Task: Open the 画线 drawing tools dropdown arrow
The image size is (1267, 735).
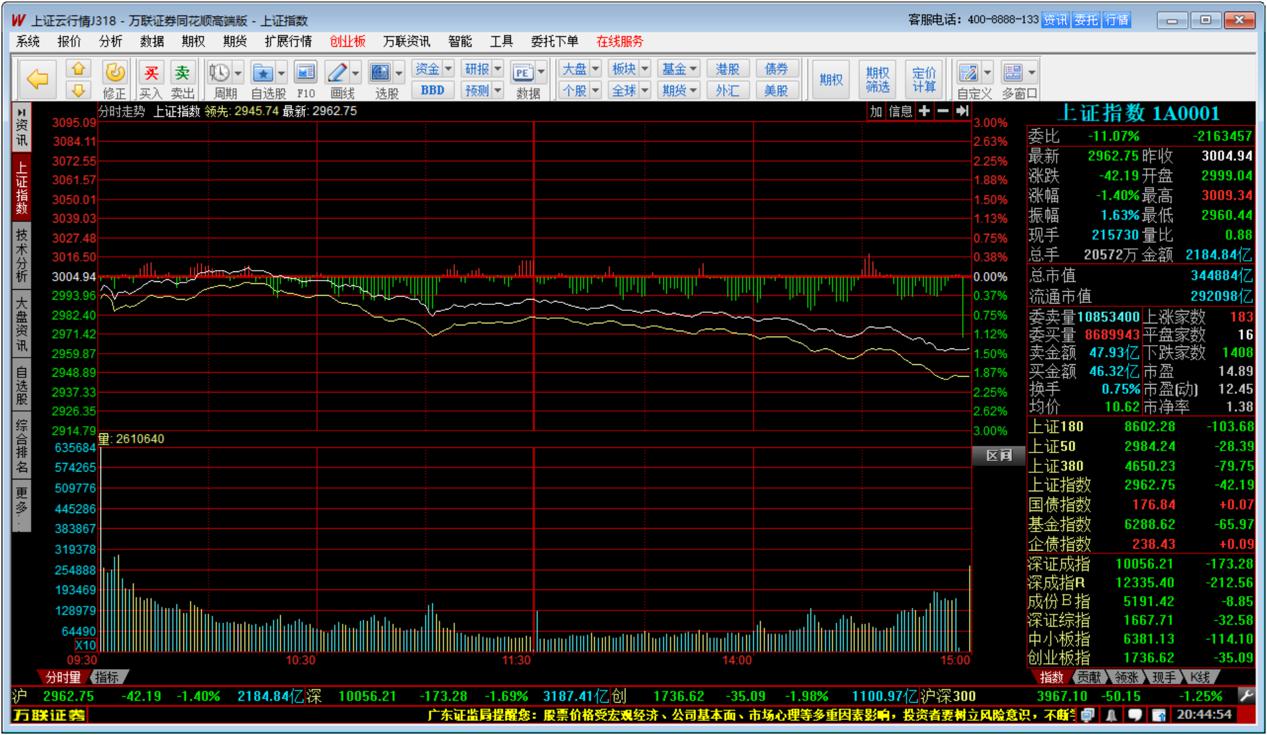Action: click(x=355, y=73)
